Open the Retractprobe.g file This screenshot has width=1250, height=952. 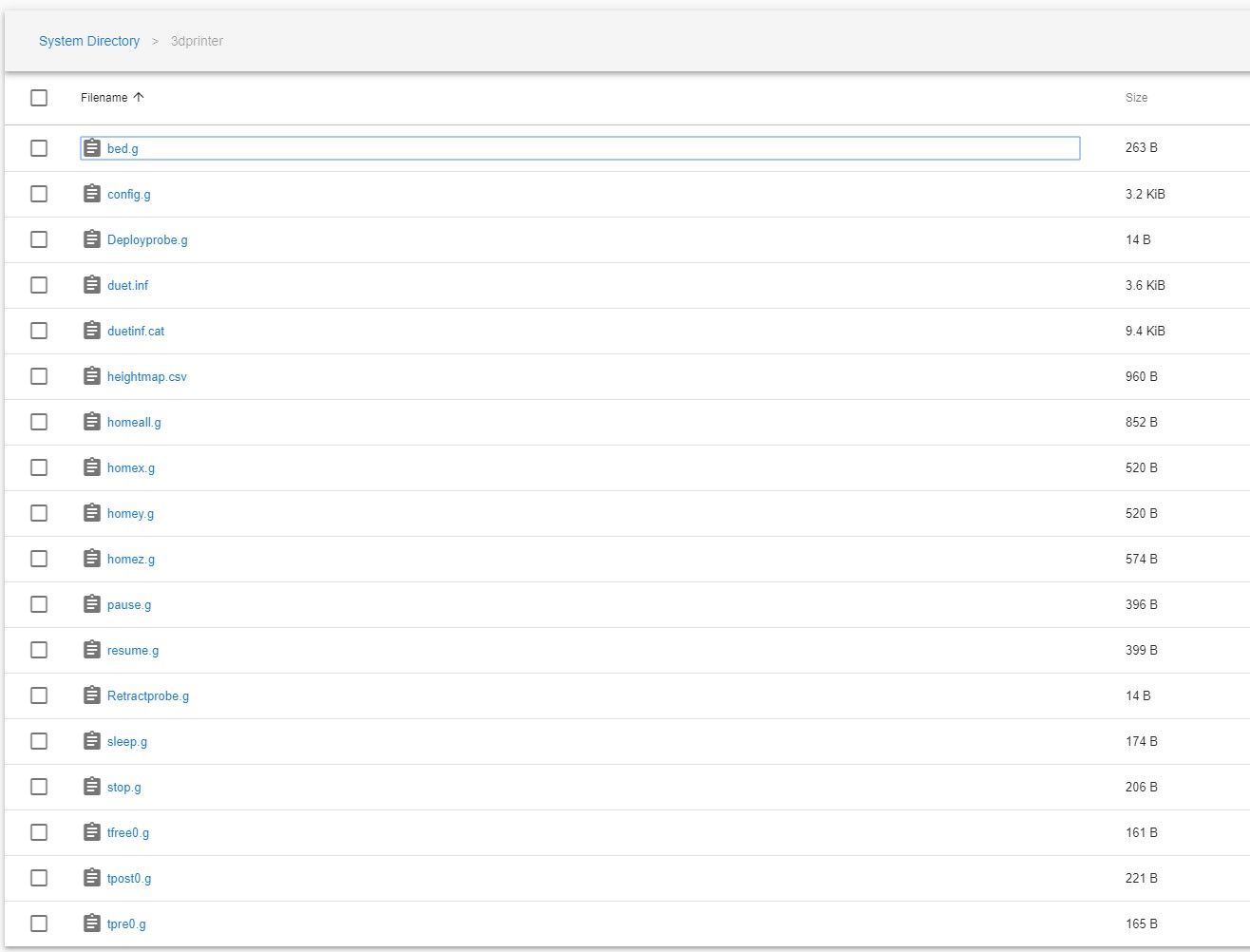point(148,695)
